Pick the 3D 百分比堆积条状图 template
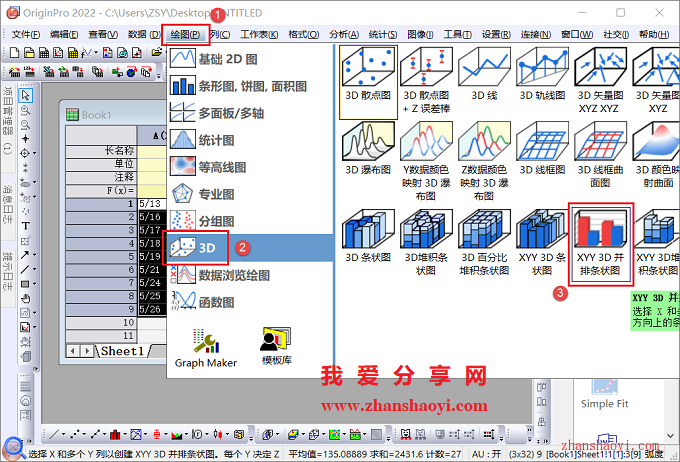This screenshot has height=462, width=680. coord(484,243)
